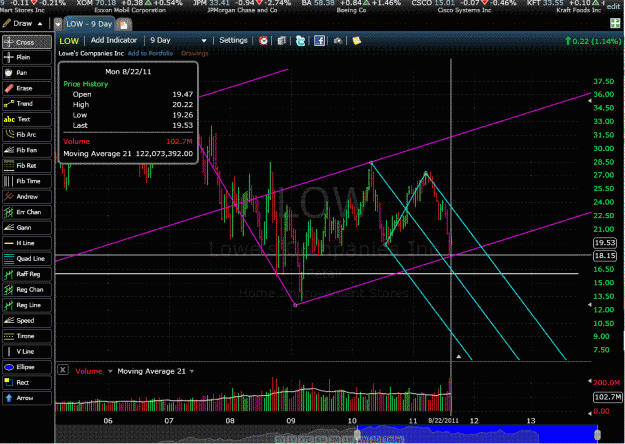Click the Add to Portfolio link
This screenshot has width=625, height=444.
pyautogui.click(x=150, y=53)
